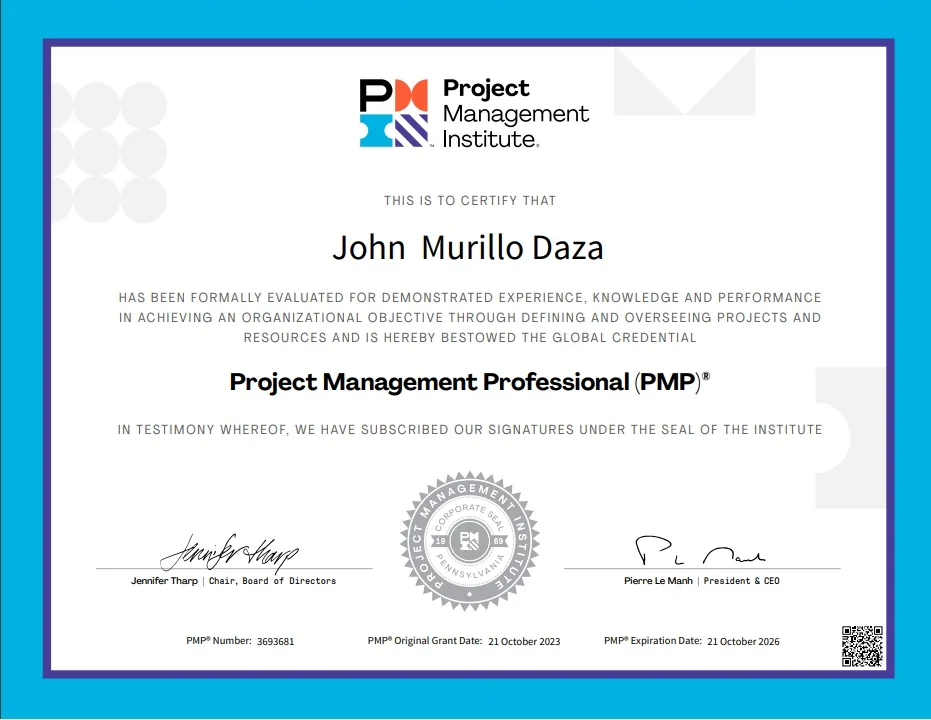Click the printed name "Pierre Le Manh"
The height and width of the screenshot is (720, 931).
click(658, 581)
